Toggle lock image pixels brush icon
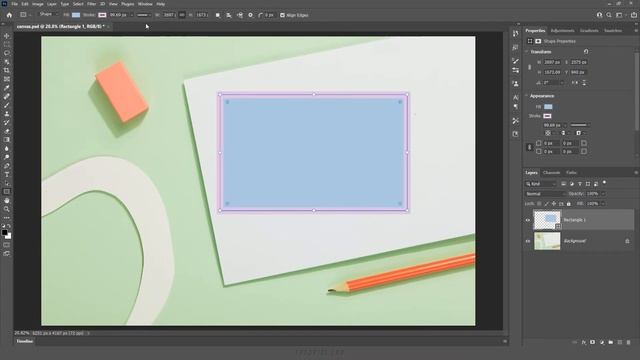The height and width of the screenshot is (360, 640). (x=547, y=204)
